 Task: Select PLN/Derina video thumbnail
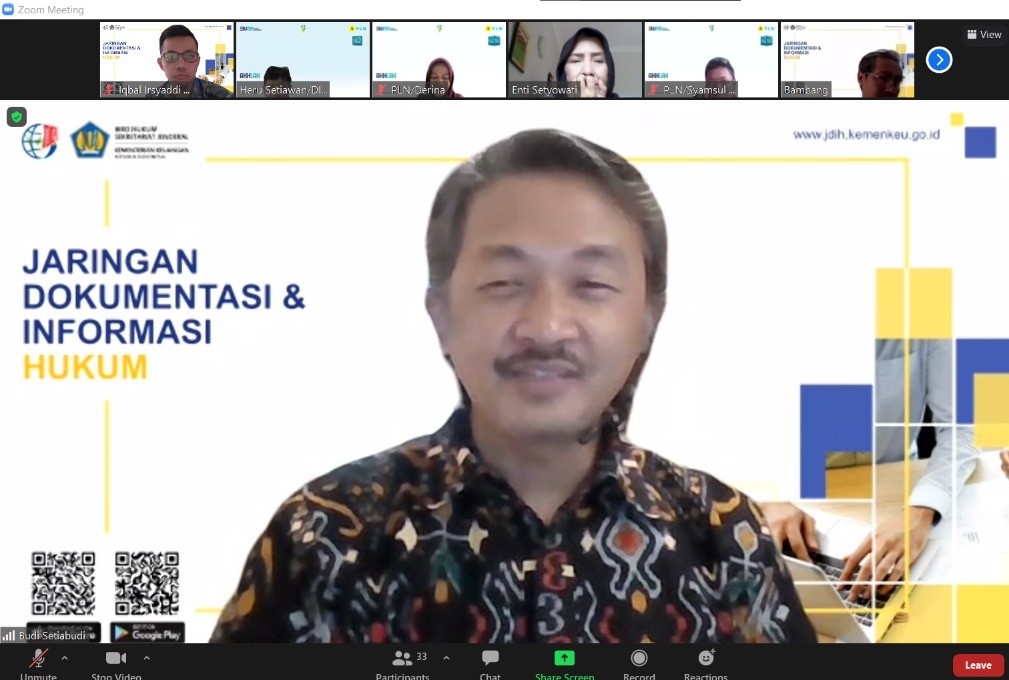(x=439, y=60)
